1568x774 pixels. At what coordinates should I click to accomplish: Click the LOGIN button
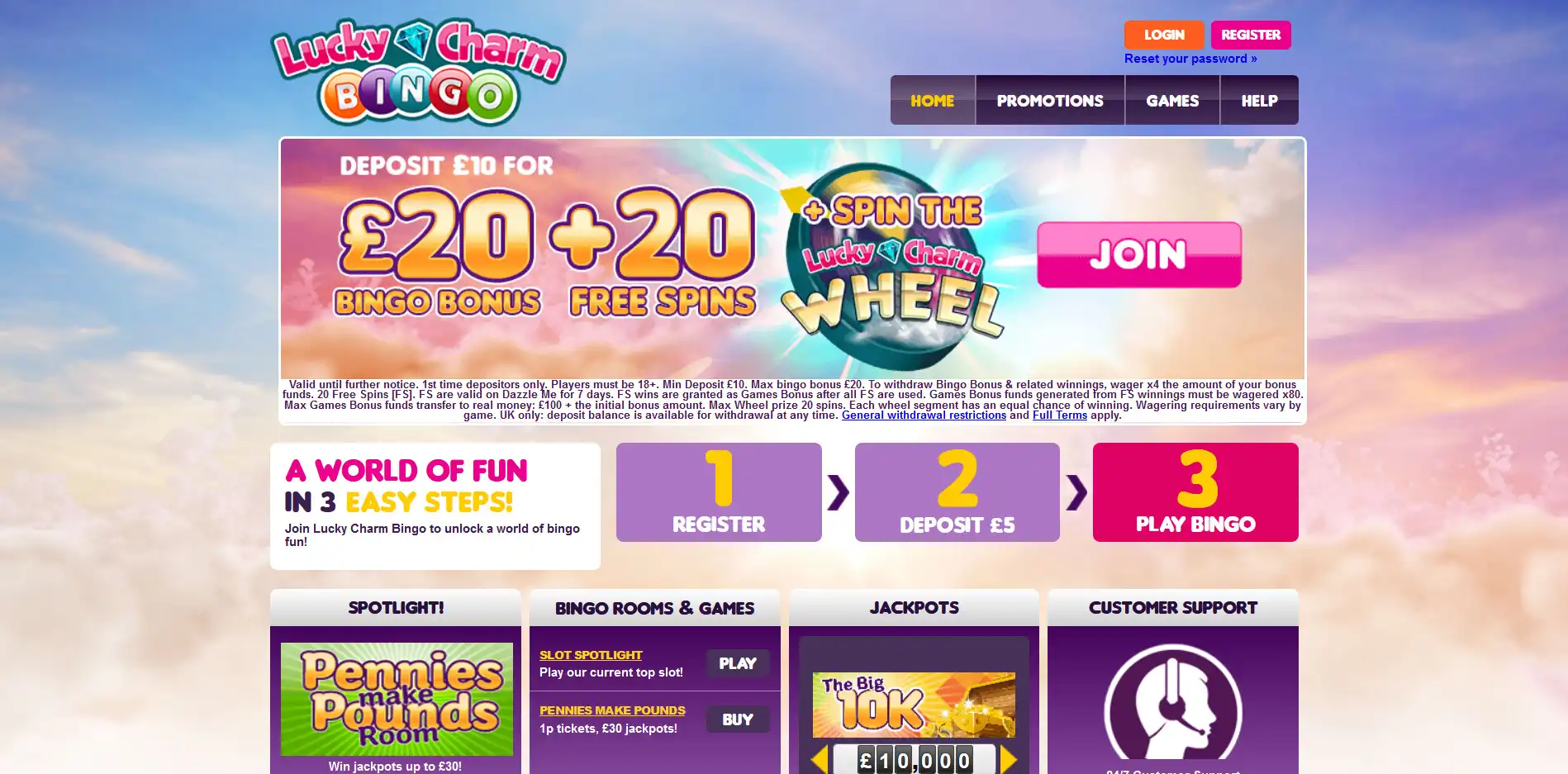(x=1164, y=35)
